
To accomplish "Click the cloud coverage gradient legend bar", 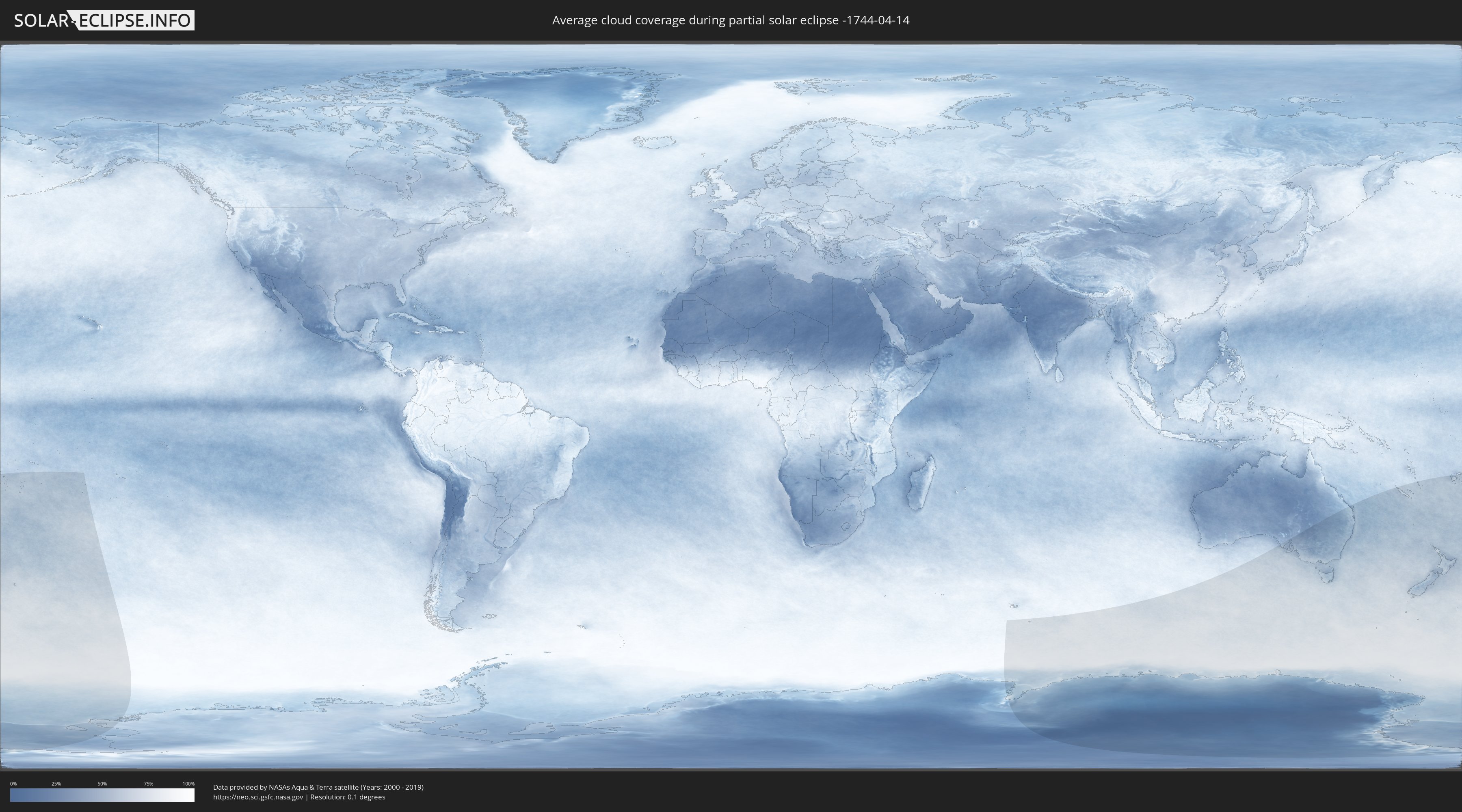I will [102, 795].
